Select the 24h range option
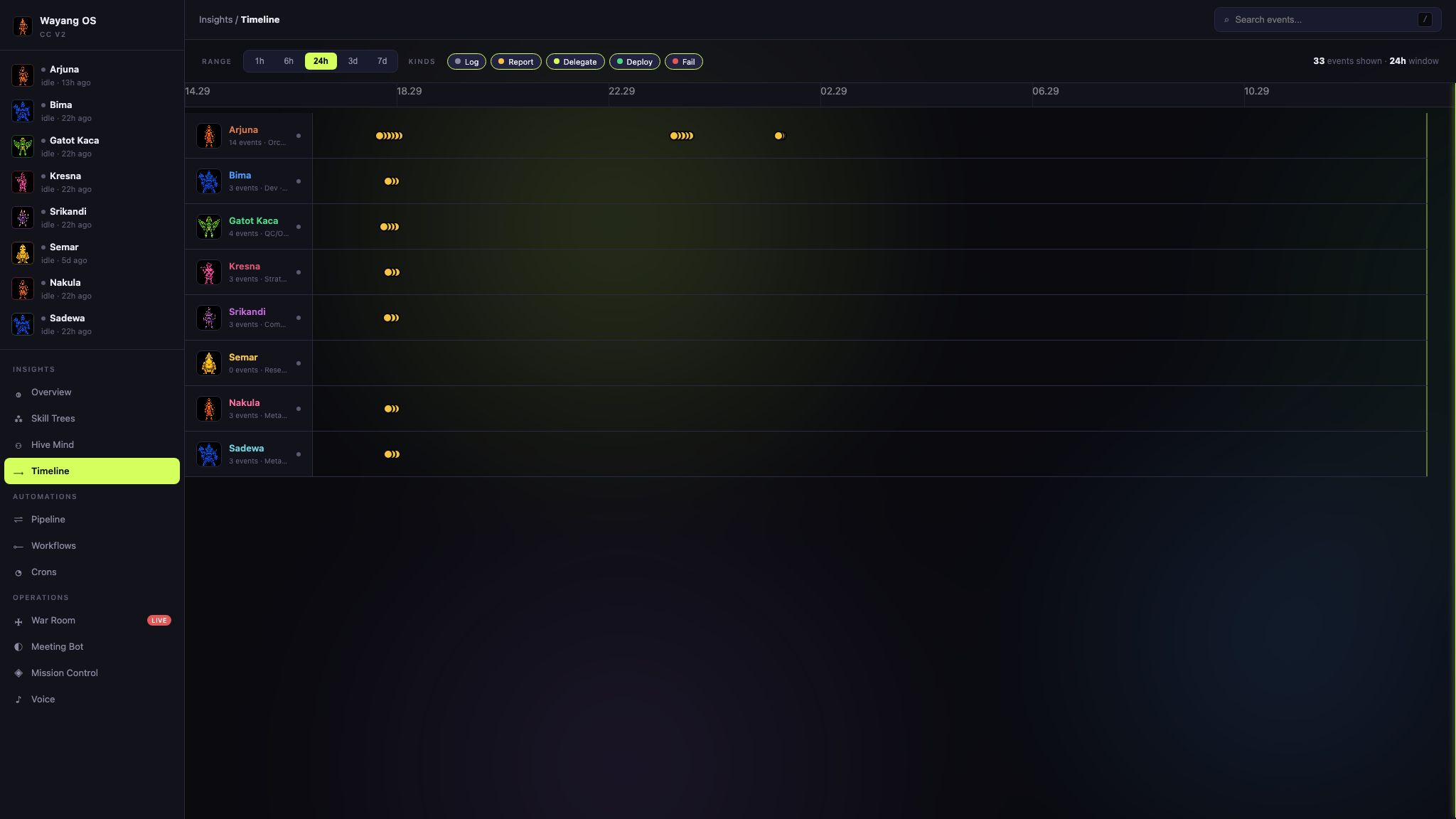The height and width of the screenshot is (819, 1456). click(321, 61)
